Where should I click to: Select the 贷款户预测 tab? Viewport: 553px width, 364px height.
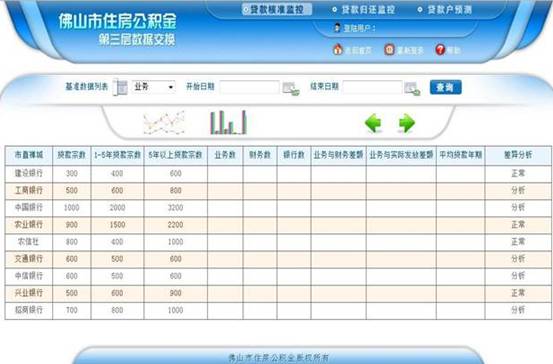pos(445,10)
